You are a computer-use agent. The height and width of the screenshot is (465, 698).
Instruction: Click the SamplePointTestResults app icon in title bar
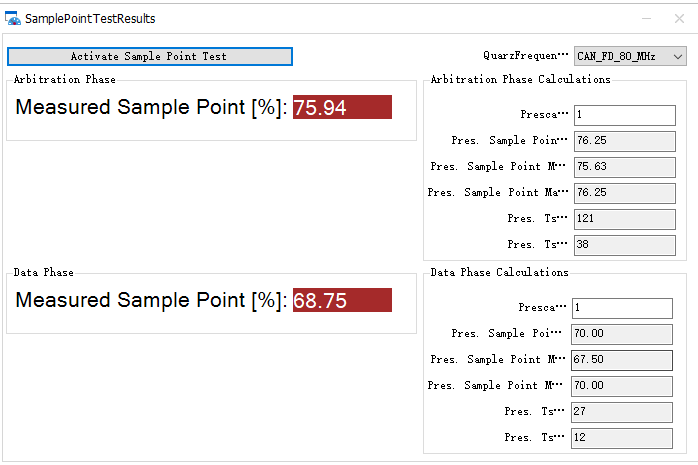[14, 19]
